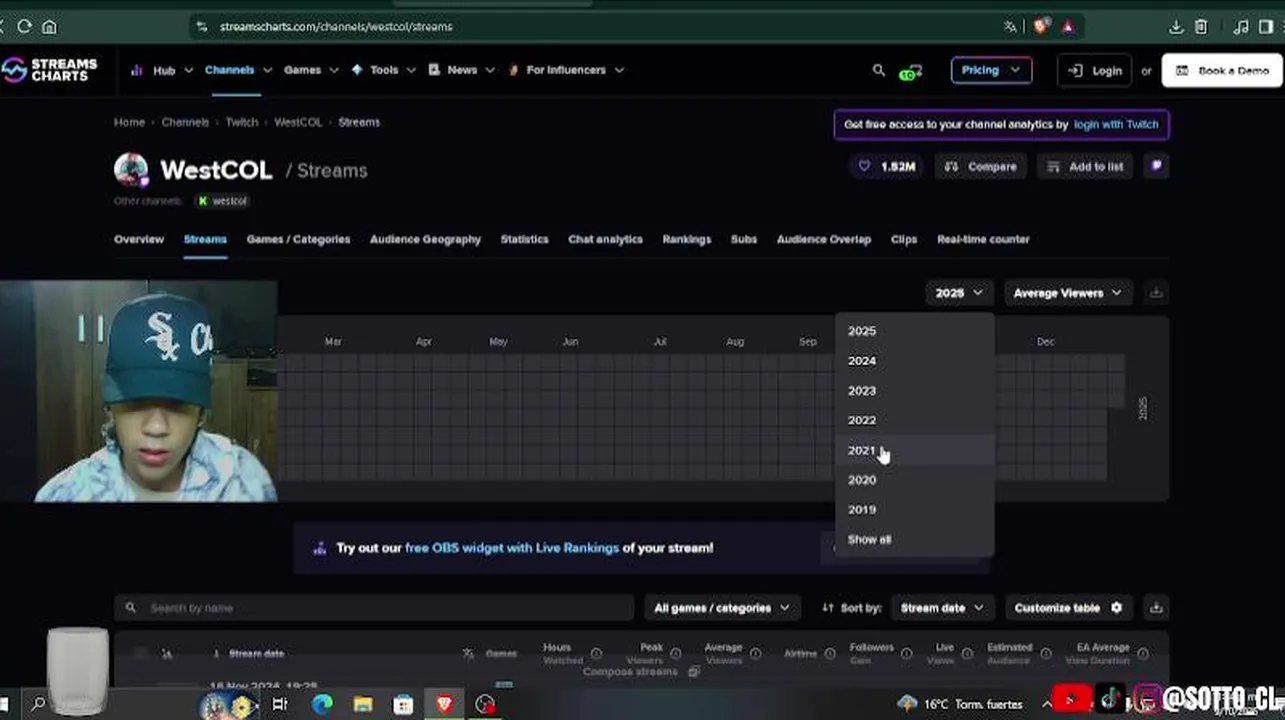1285x720 pixels.
Task: Tick the select-all checkbox in the table header
Action: tap(140, 654)
